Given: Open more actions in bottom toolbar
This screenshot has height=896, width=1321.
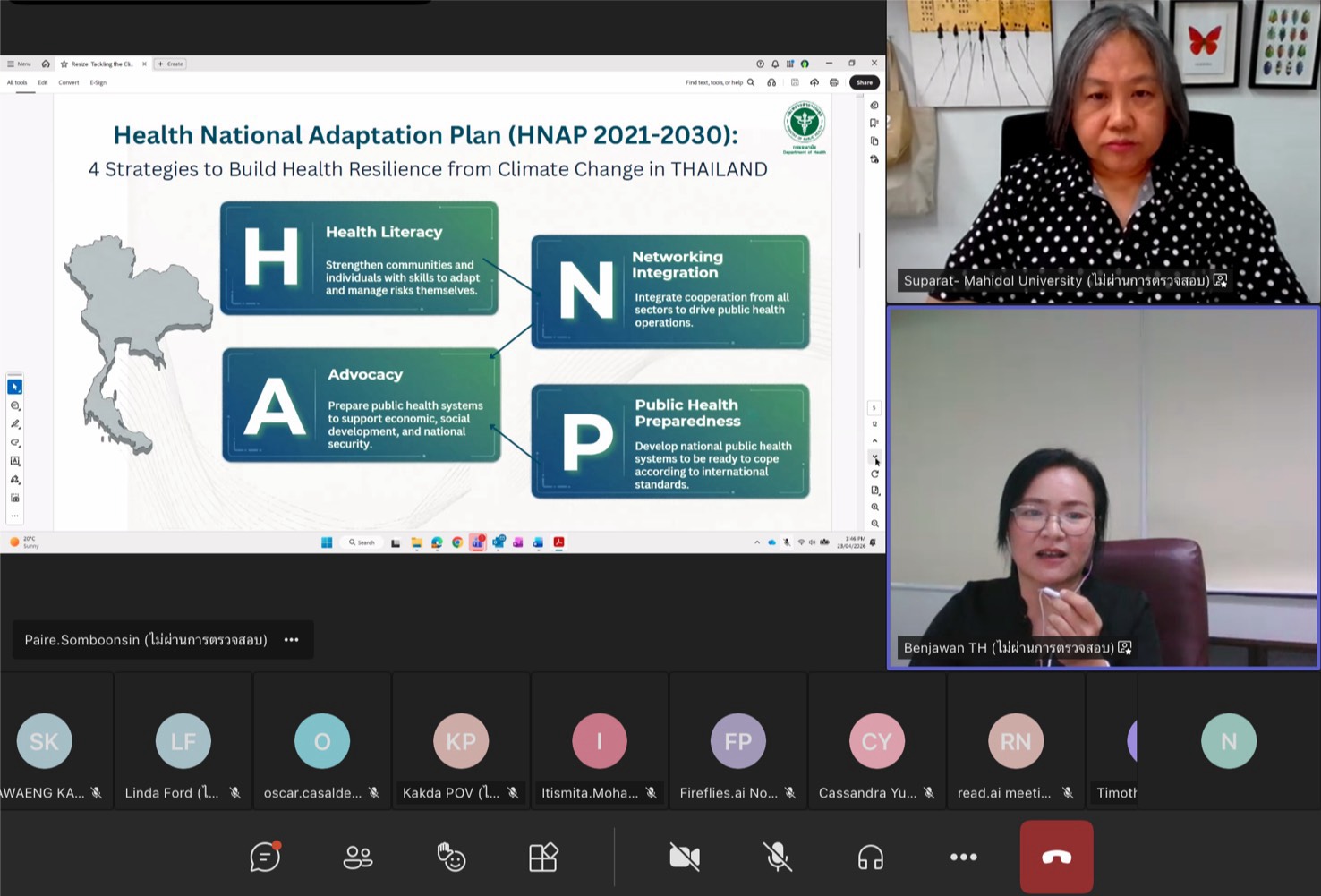Looking at the screenshot, I should coord(963,858).
